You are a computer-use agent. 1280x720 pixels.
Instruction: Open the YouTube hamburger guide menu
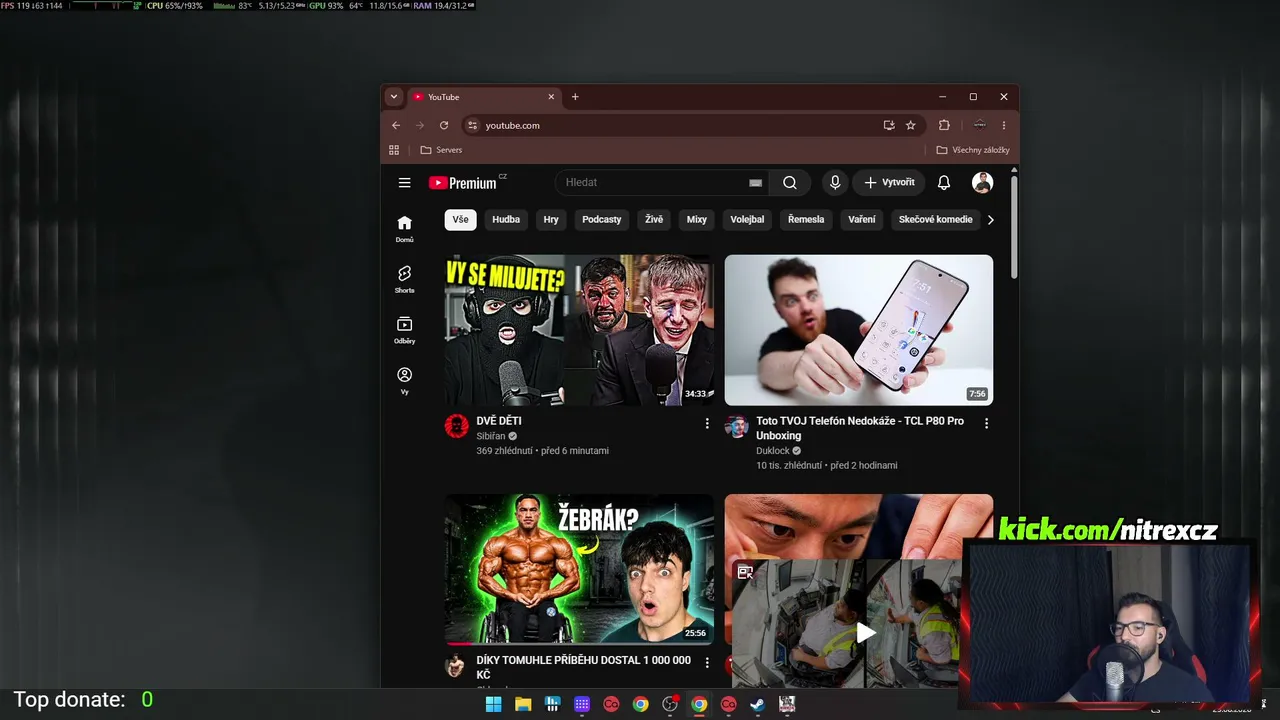404,183
